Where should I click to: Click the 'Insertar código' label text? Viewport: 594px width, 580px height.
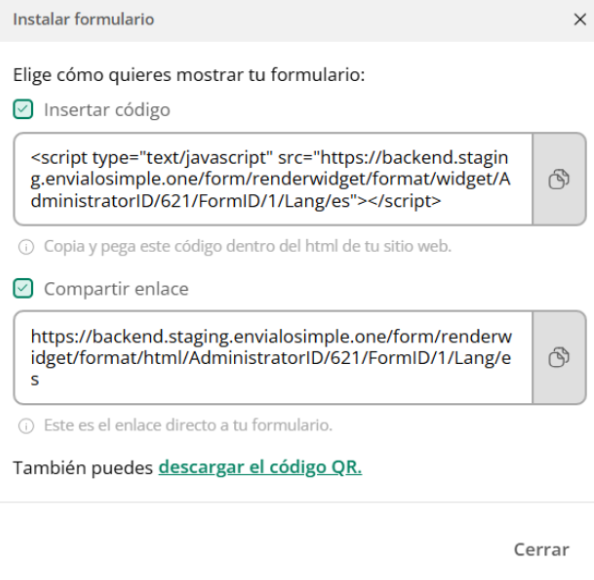pyautogui.click(x=107, y=110)
